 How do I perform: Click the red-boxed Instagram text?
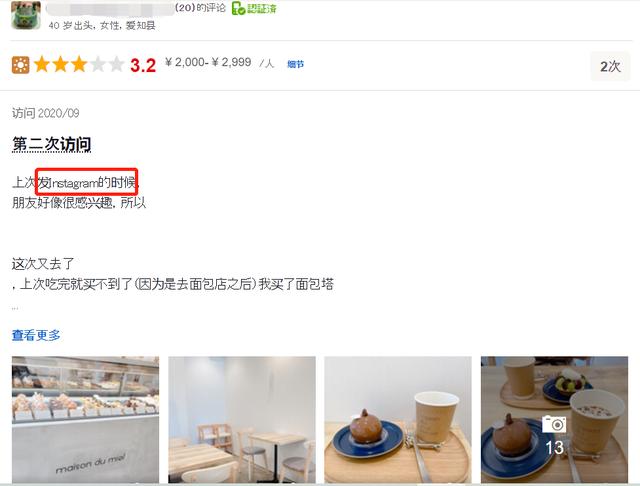pyautogui.click(x=87, y=182)
